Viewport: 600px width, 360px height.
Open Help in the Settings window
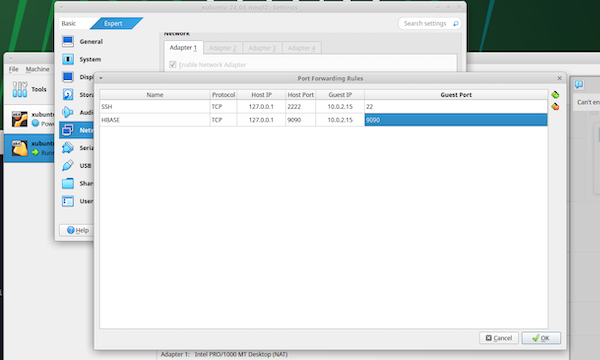coord(78,230)
